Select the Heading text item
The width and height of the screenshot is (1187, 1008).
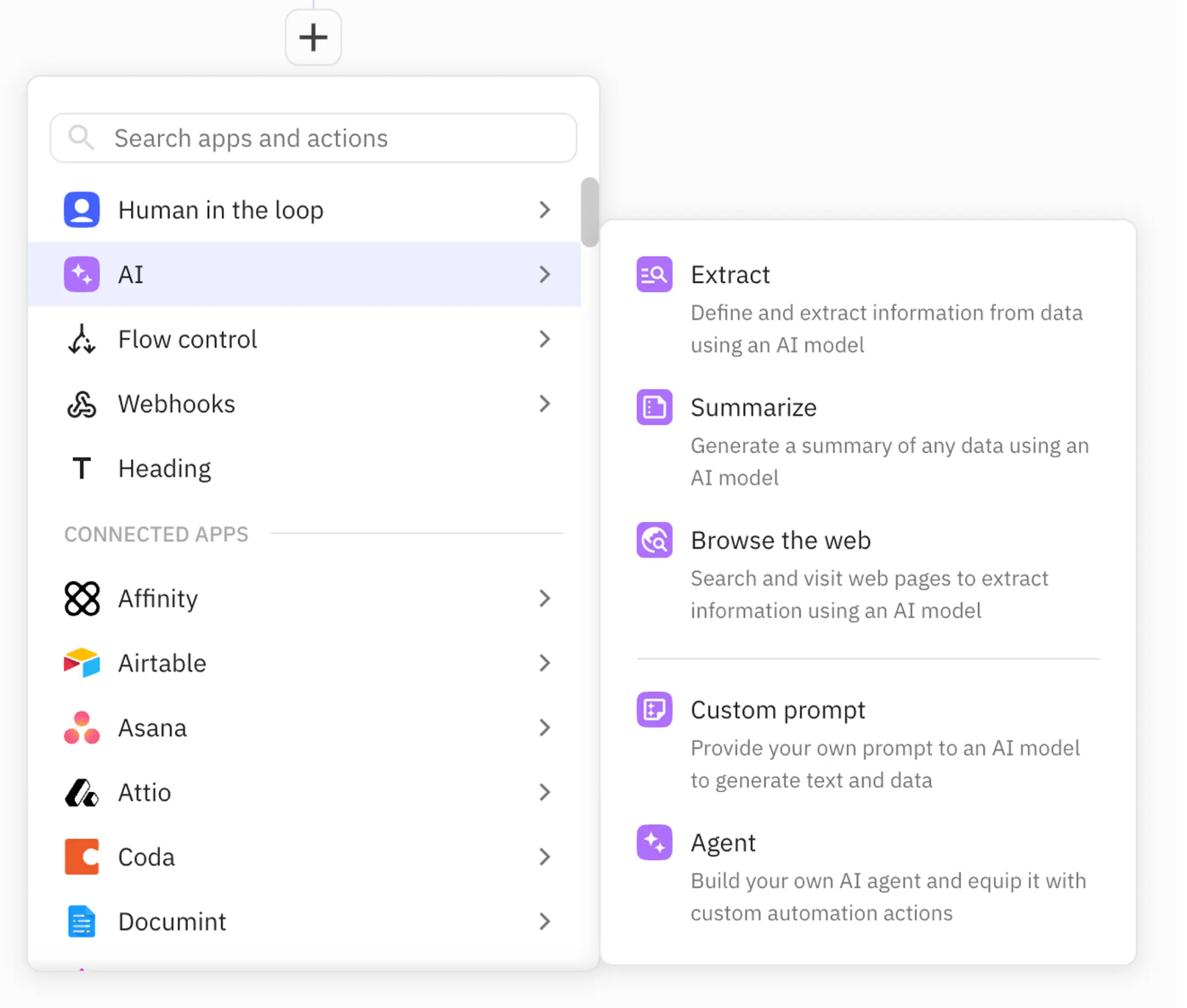[164, 468]
